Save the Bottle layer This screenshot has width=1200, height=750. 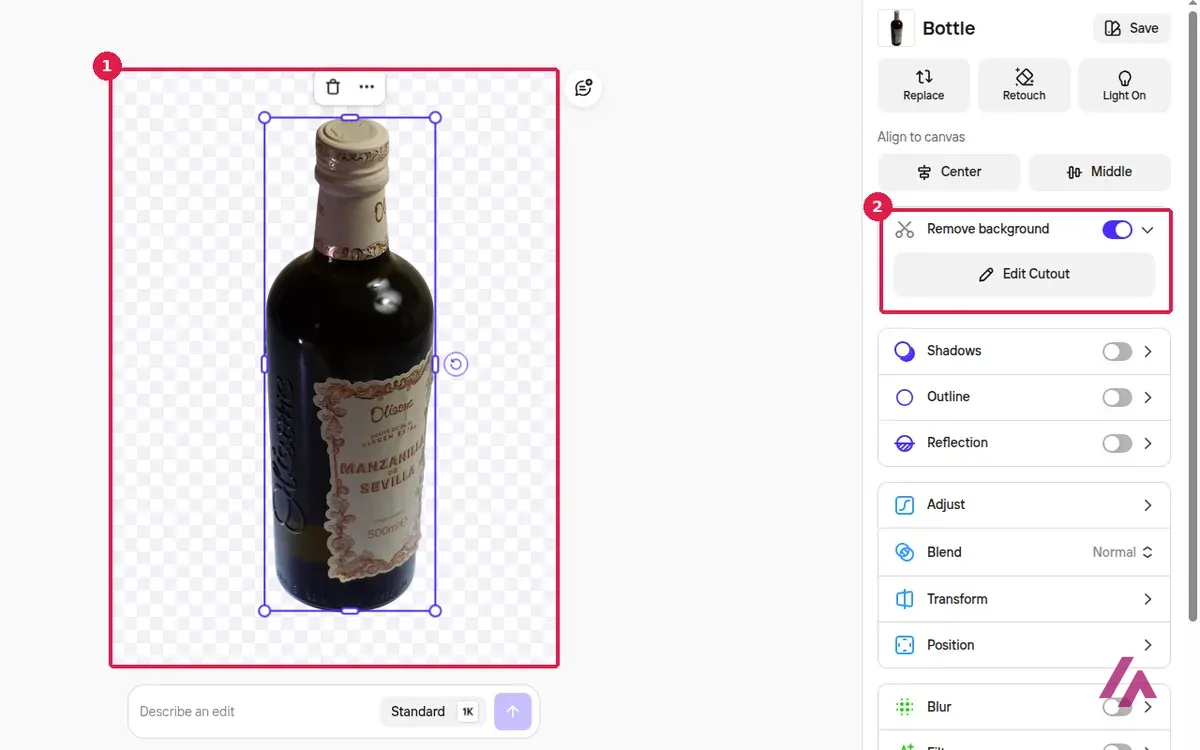(1132, 28)
